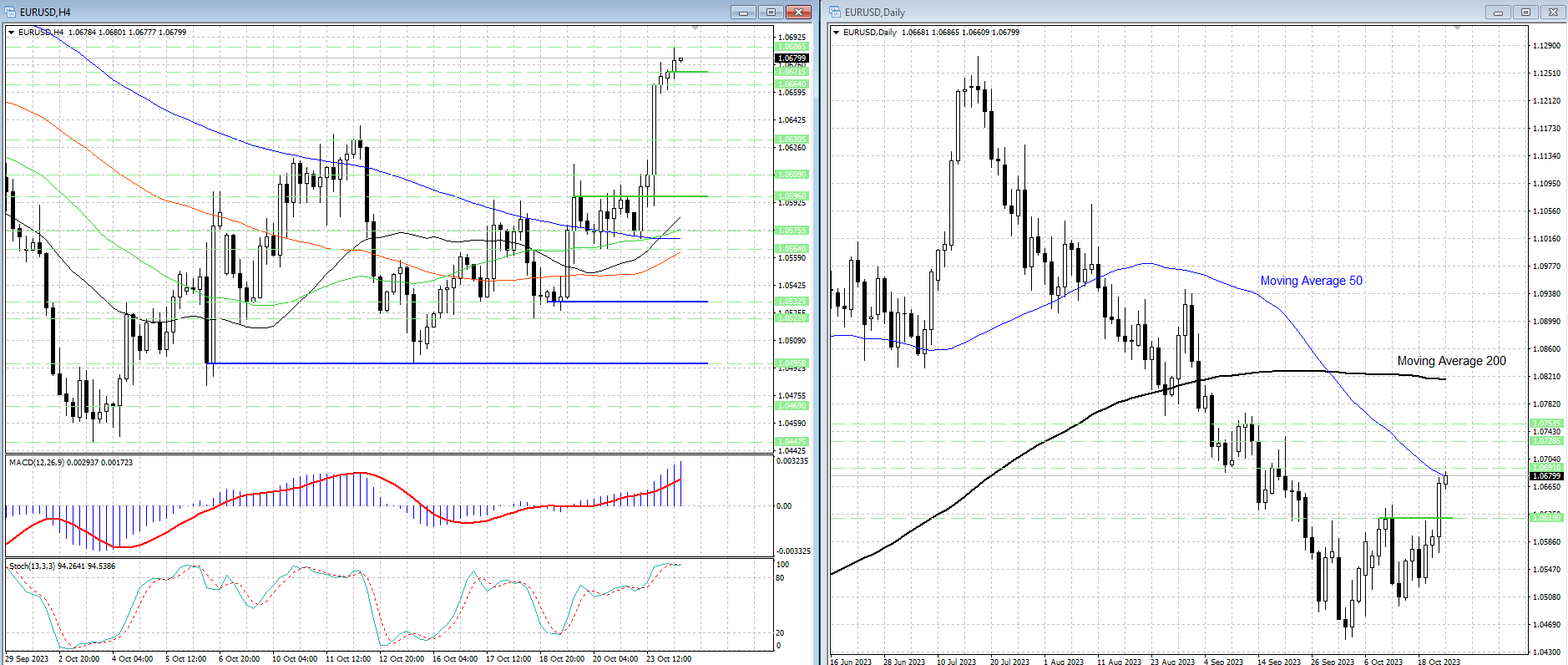Restore the EURUSD,H4 chart window
Image resolution: width=1568 pixels, height=665 pixels.
(x=771, y=12)
